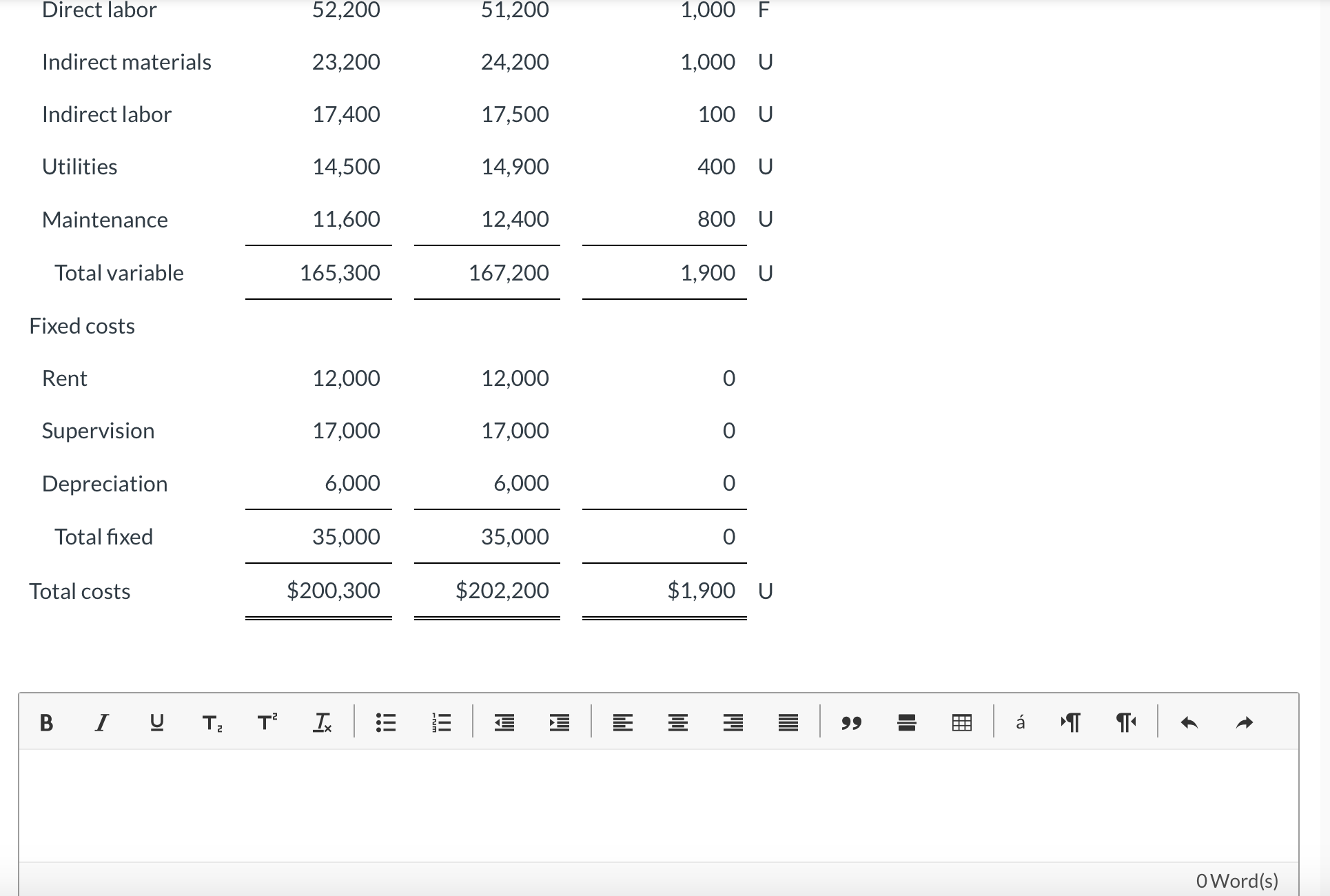
Task: Undo the last edit
Action: [x=1189, y=722]
